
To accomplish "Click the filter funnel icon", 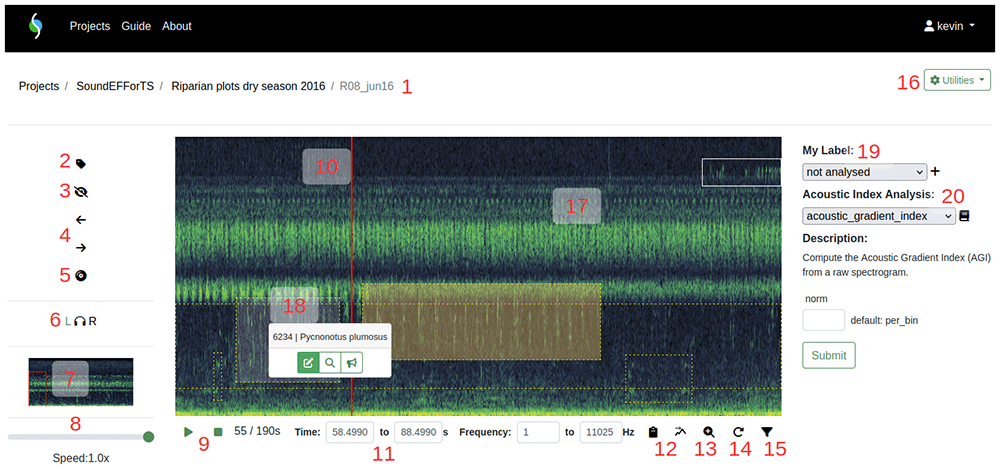I will (x=767, y=432).
